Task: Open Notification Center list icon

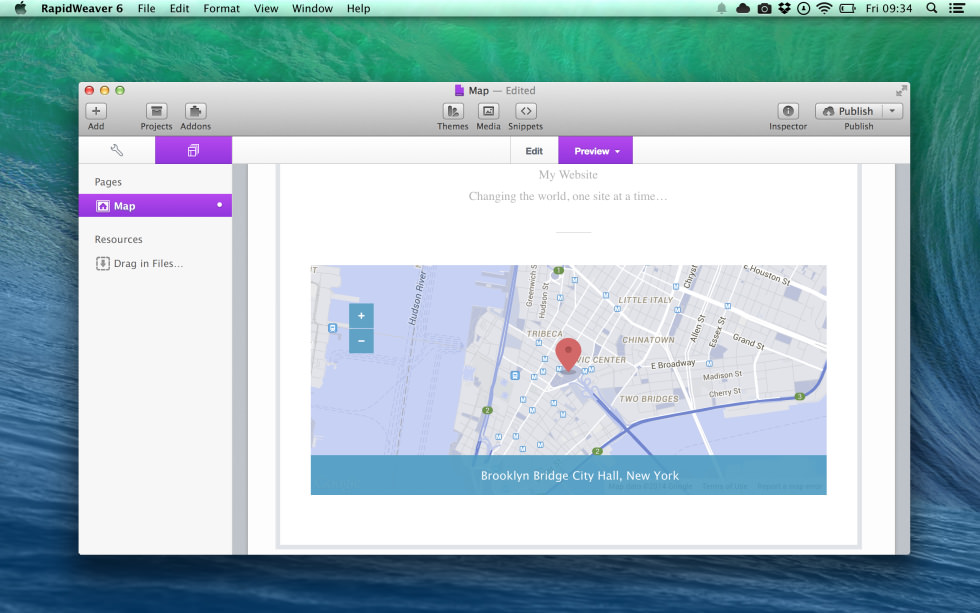Action: tap(956, 8)
